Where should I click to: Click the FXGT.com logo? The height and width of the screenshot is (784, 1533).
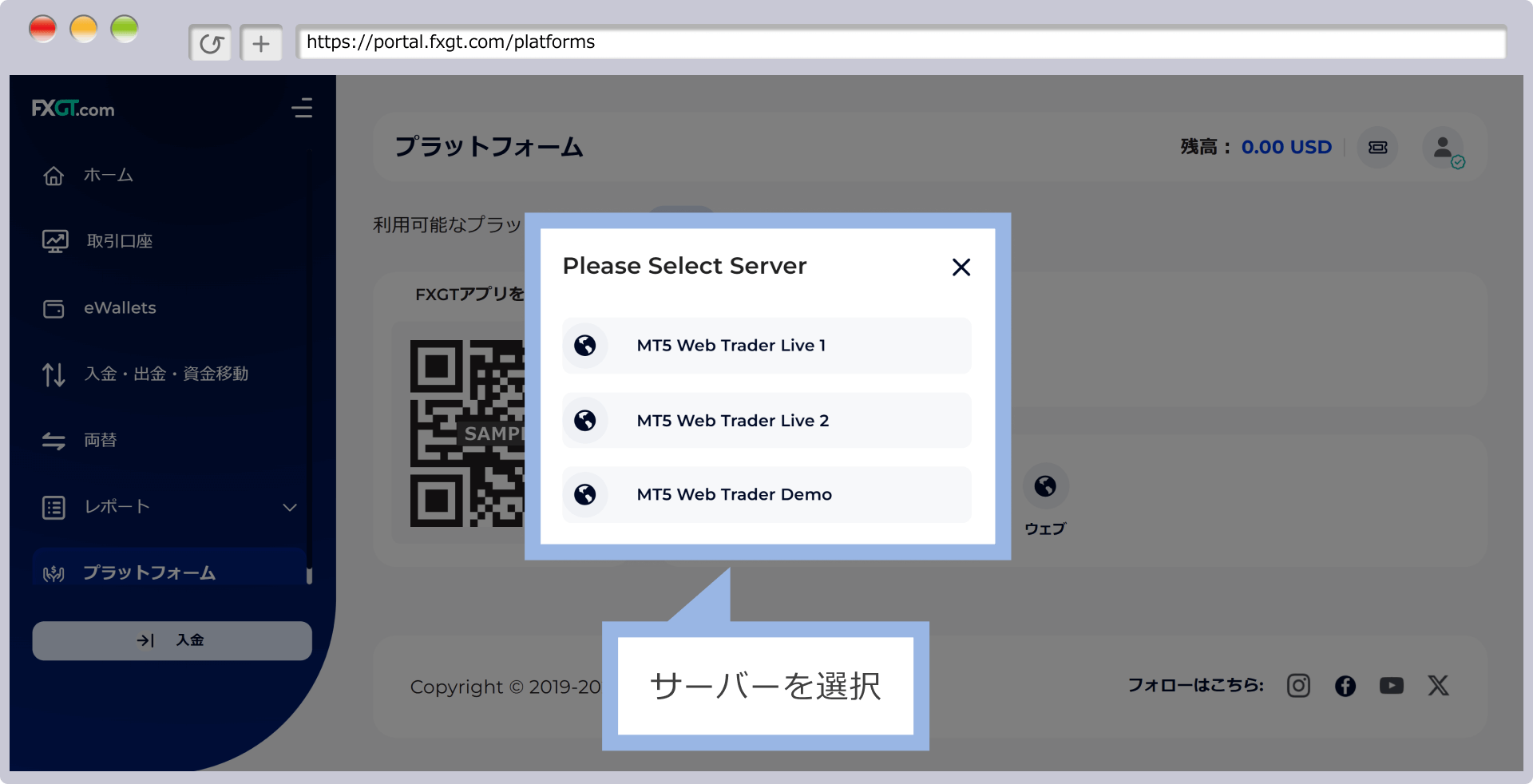pos(73,109)
